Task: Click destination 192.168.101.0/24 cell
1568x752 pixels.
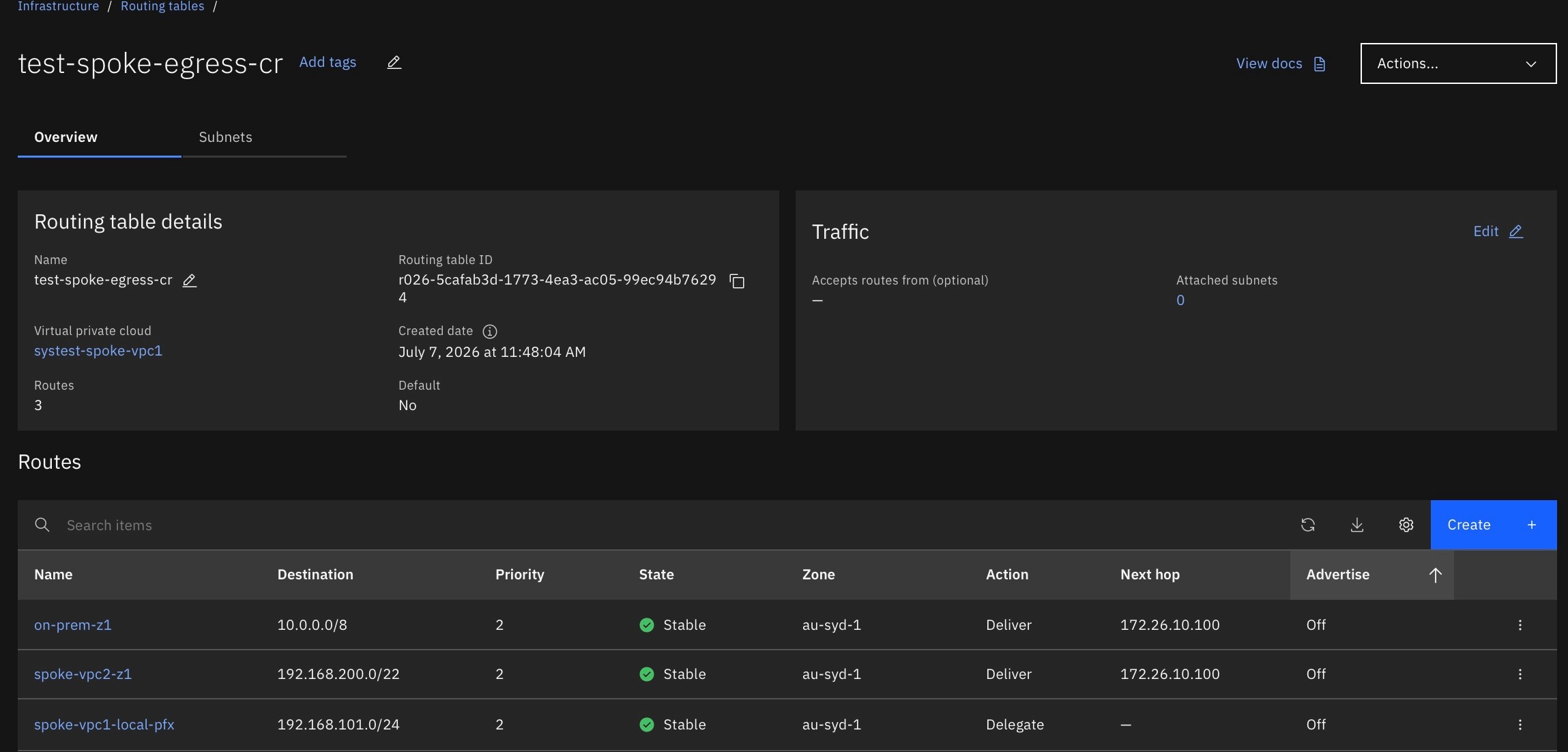Action: (x=338, y=725)
